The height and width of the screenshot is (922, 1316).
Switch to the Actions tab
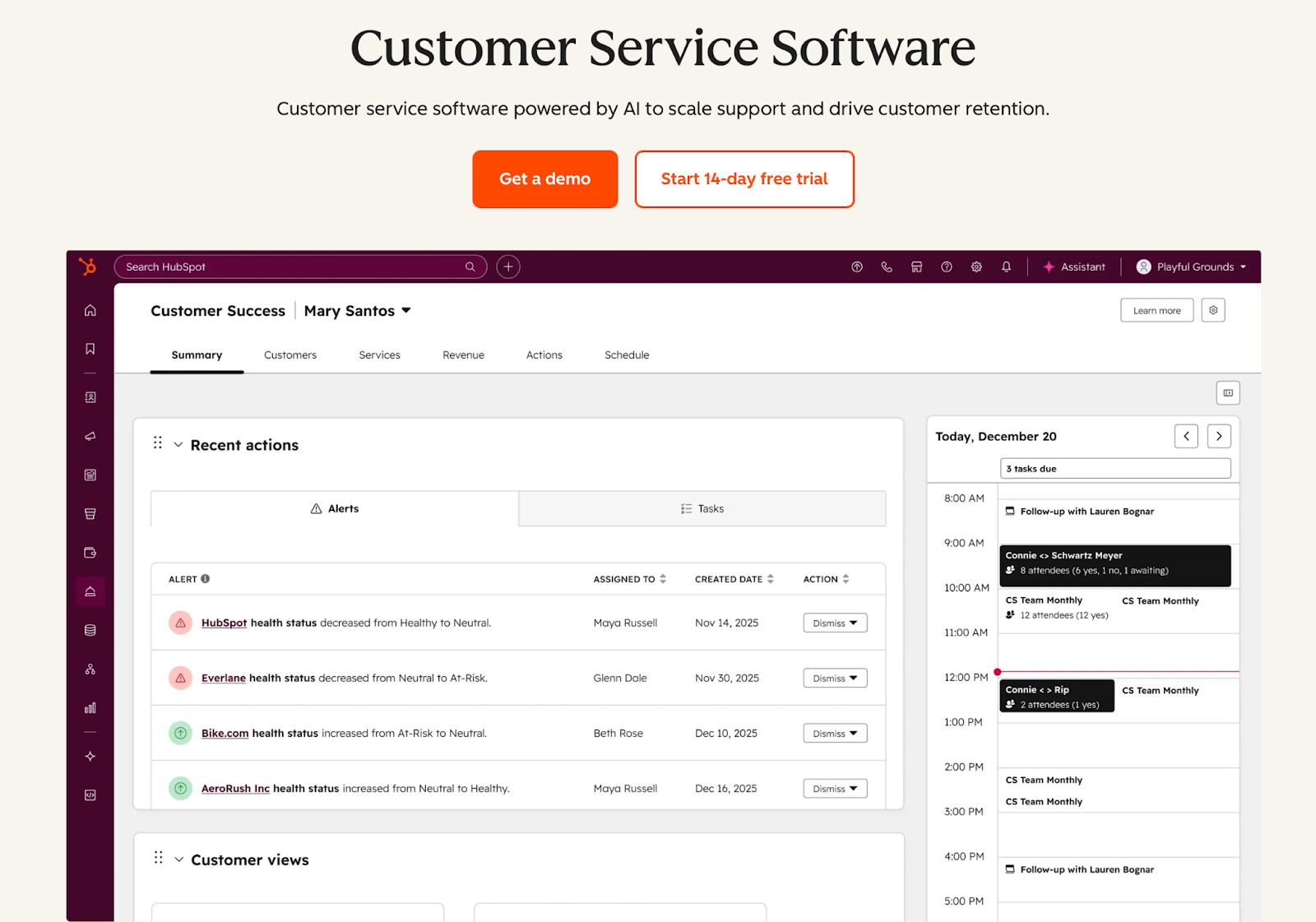pos(544,355)
